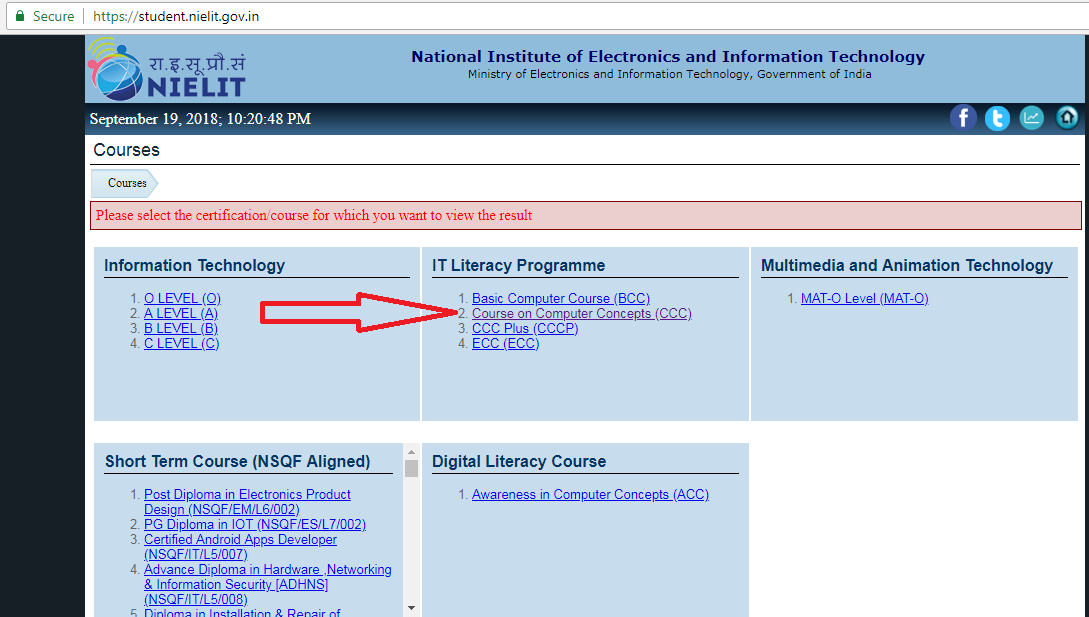Click the Digital Literacy Course heading
Screen dimensions: 1089x617
[x=519, y=461]
